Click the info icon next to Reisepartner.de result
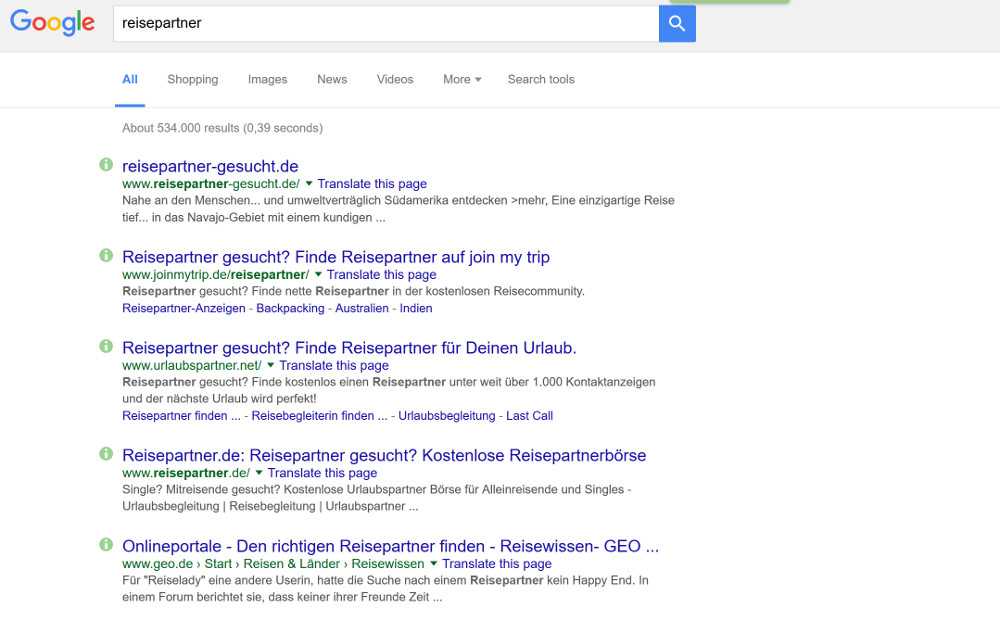Image resolution: width=1000 pixels, height=620 pixels. 105,455
